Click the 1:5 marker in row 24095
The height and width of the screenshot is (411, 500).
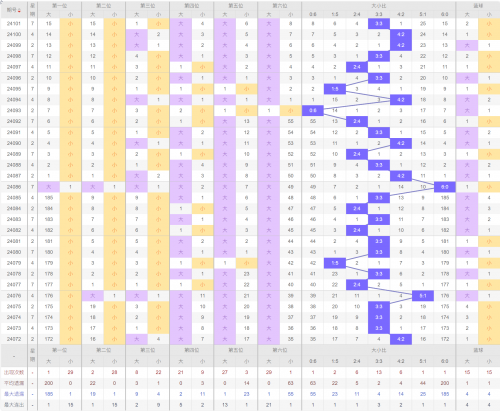pos(335,89)
